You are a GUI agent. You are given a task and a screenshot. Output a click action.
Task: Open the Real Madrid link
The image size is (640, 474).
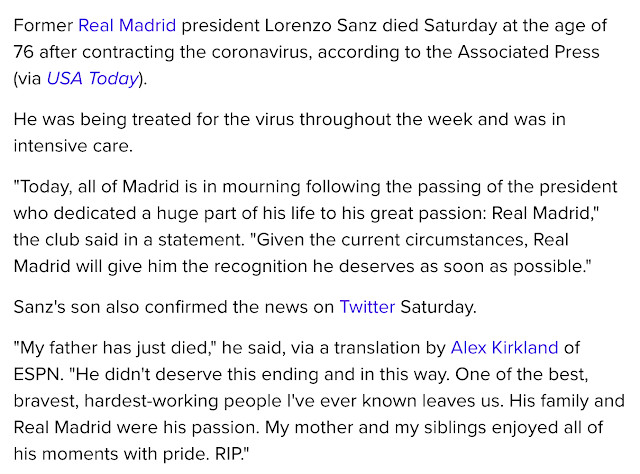tap(127, 25)
